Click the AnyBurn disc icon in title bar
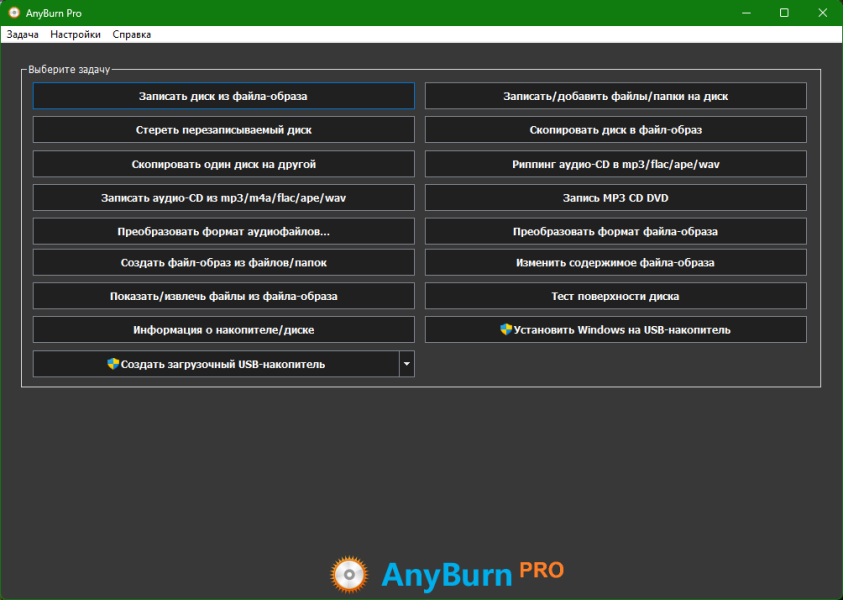843x600 pixels. (14, 12)
